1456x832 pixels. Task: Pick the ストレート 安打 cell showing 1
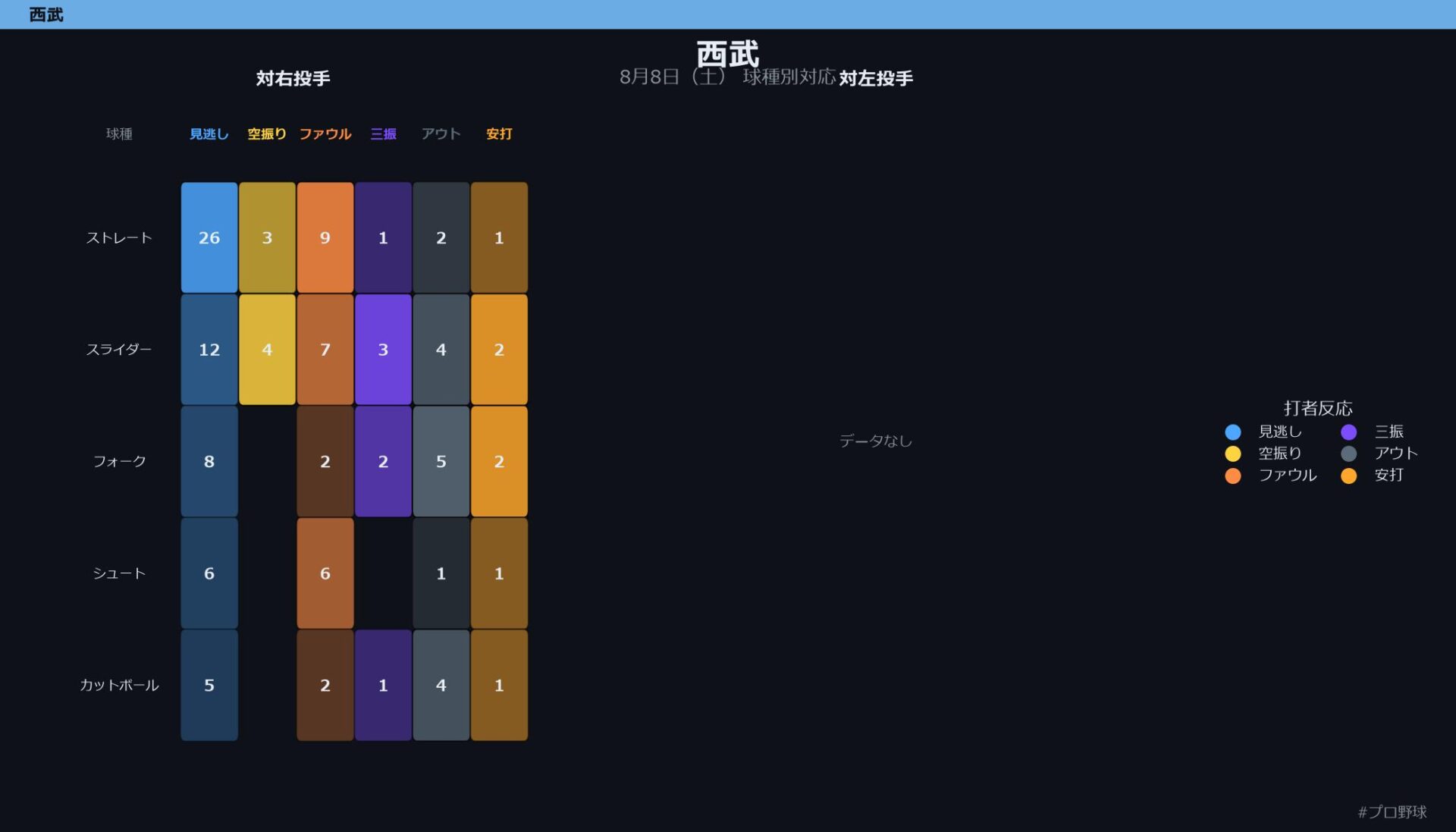499,237
